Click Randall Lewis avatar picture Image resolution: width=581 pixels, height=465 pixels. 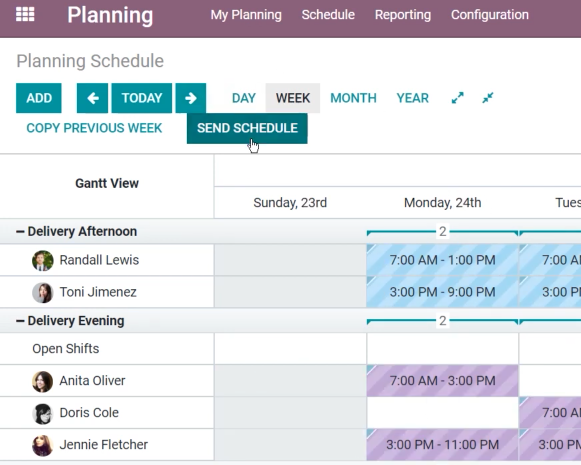click(42, 260)
